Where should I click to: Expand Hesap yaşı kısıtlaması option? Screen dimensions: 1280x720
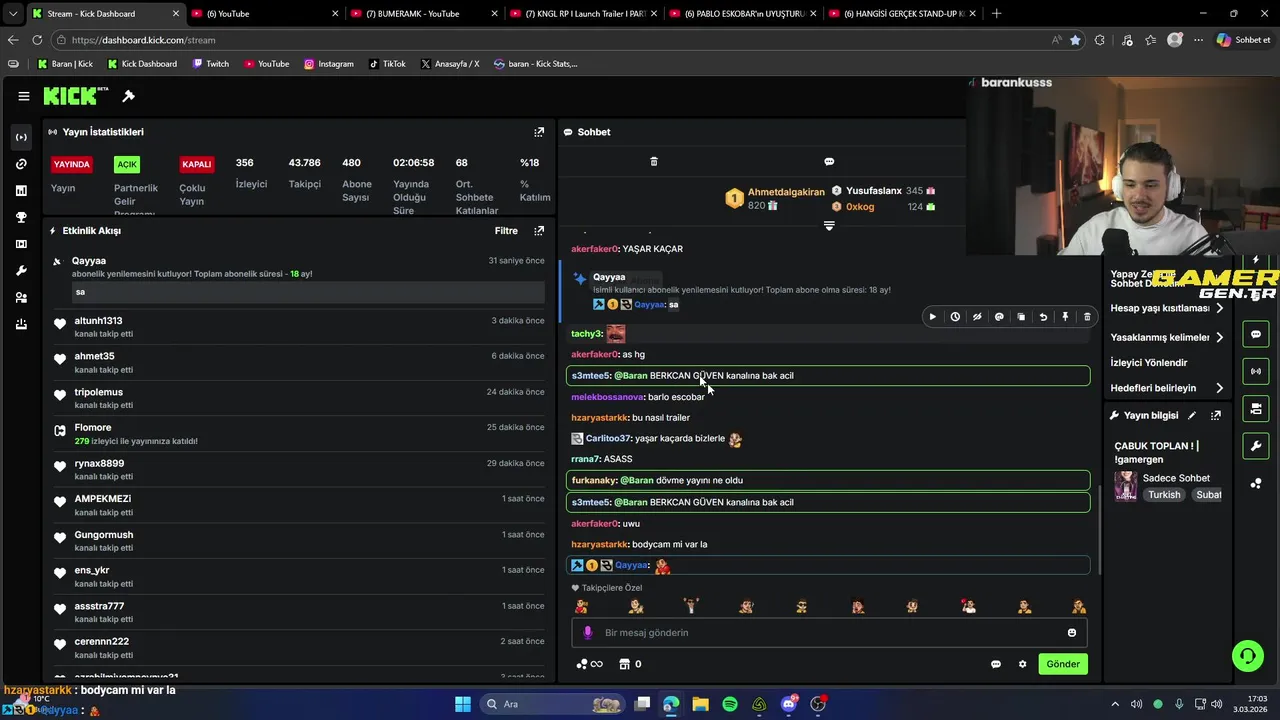pyautogui.click(x=1167, y=308)
